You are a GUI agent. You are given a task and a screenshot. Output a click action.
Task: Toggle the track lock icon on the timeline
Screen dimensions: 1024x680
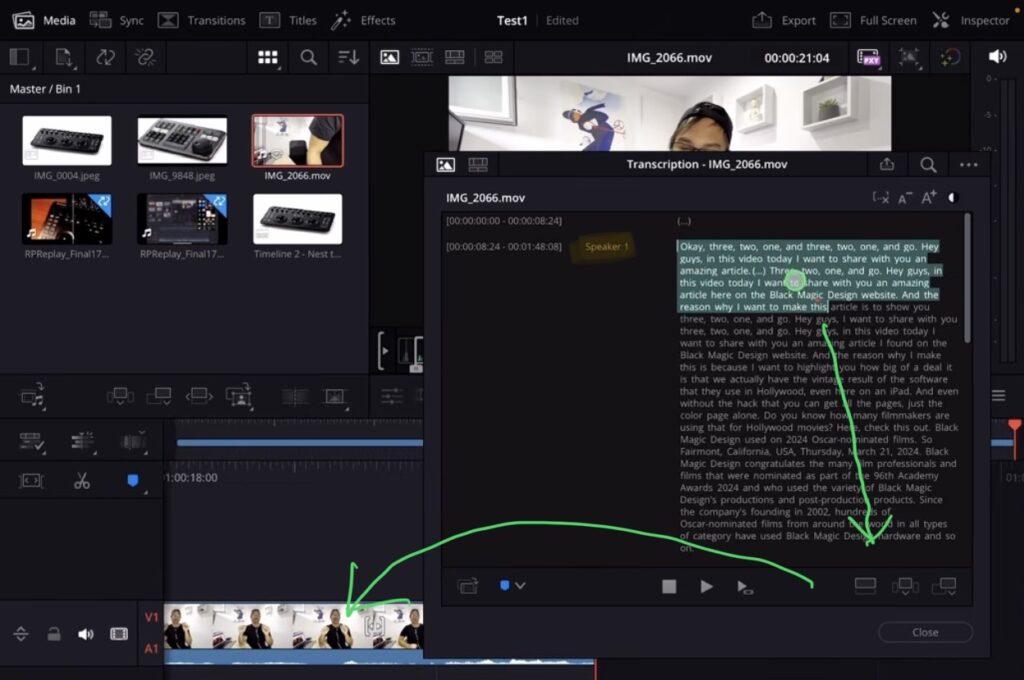point(54,634)
